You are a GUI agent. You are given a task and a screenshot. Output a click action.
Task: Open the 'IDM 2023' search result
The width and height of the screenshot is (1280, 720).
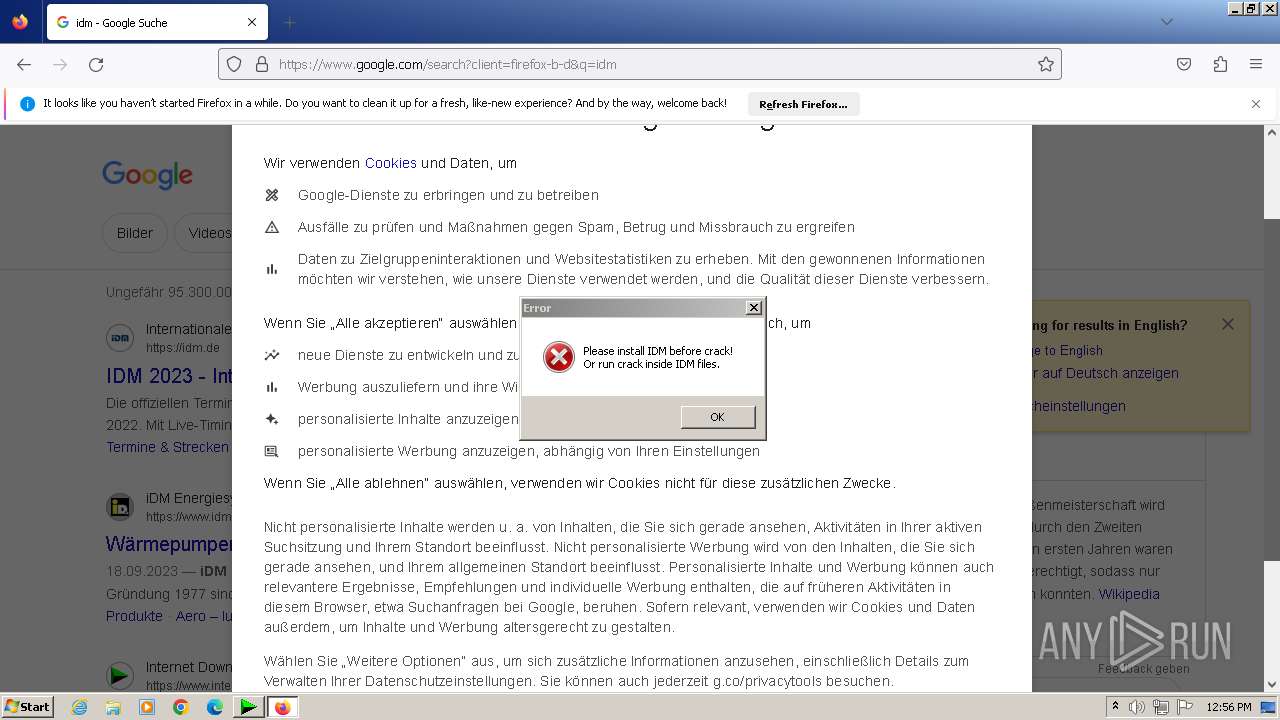(170, 377)
